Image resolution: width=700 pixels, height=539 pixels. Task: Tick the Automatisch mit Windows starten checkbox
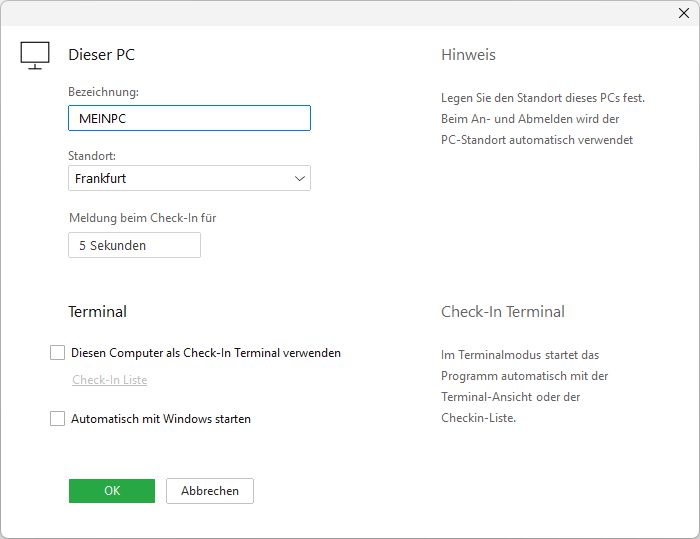[57, 419]
